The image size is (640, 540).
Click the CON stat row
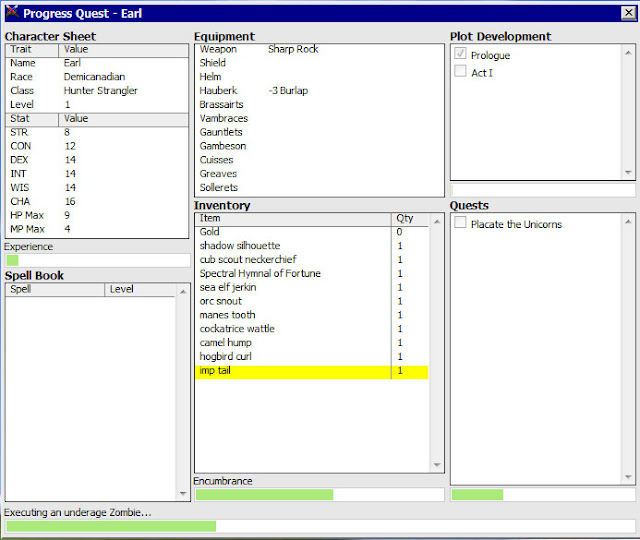pos(97,147)
